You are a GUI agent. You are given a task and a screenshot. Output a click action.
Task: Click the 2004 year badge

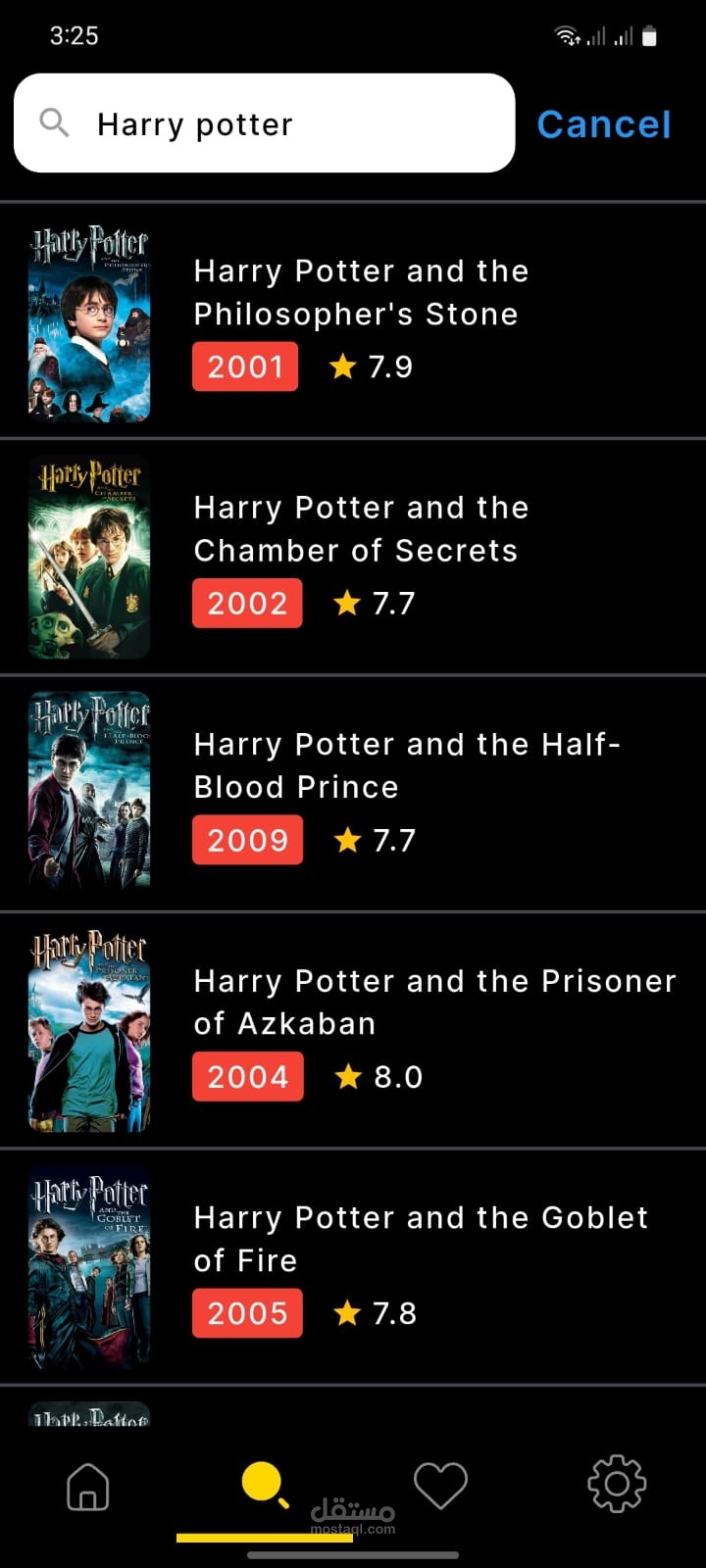(248, 1077)
